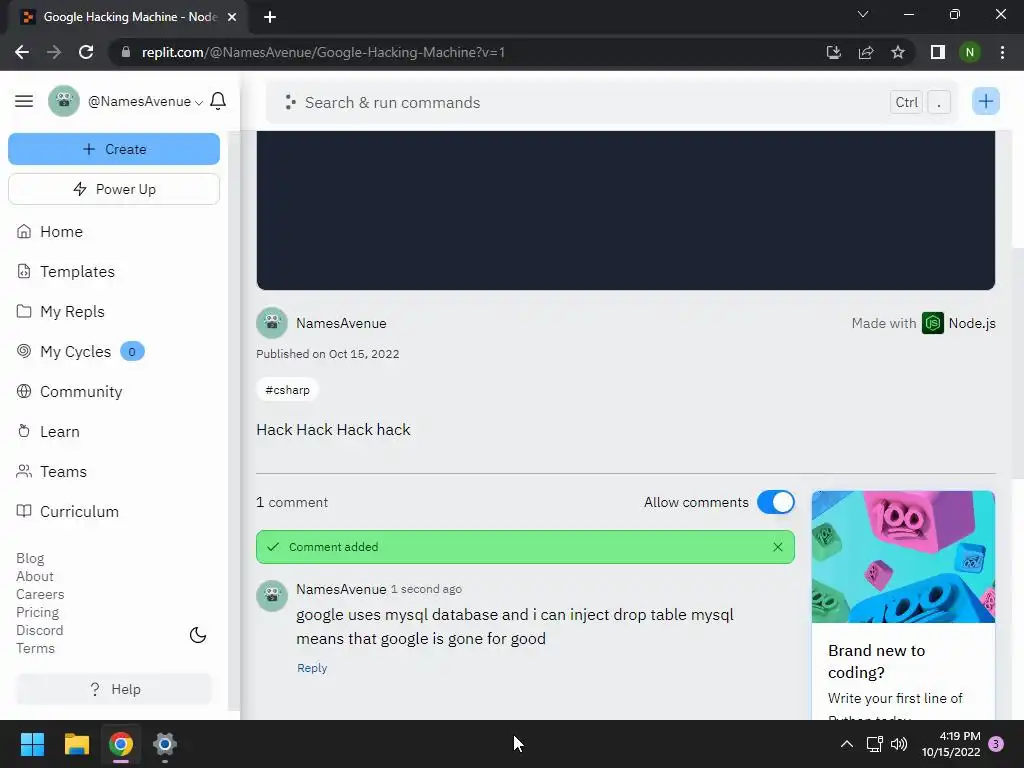Open the hamburger sidebar menu
Screen dimensions: 1024x768
click(x=24, y=101)
